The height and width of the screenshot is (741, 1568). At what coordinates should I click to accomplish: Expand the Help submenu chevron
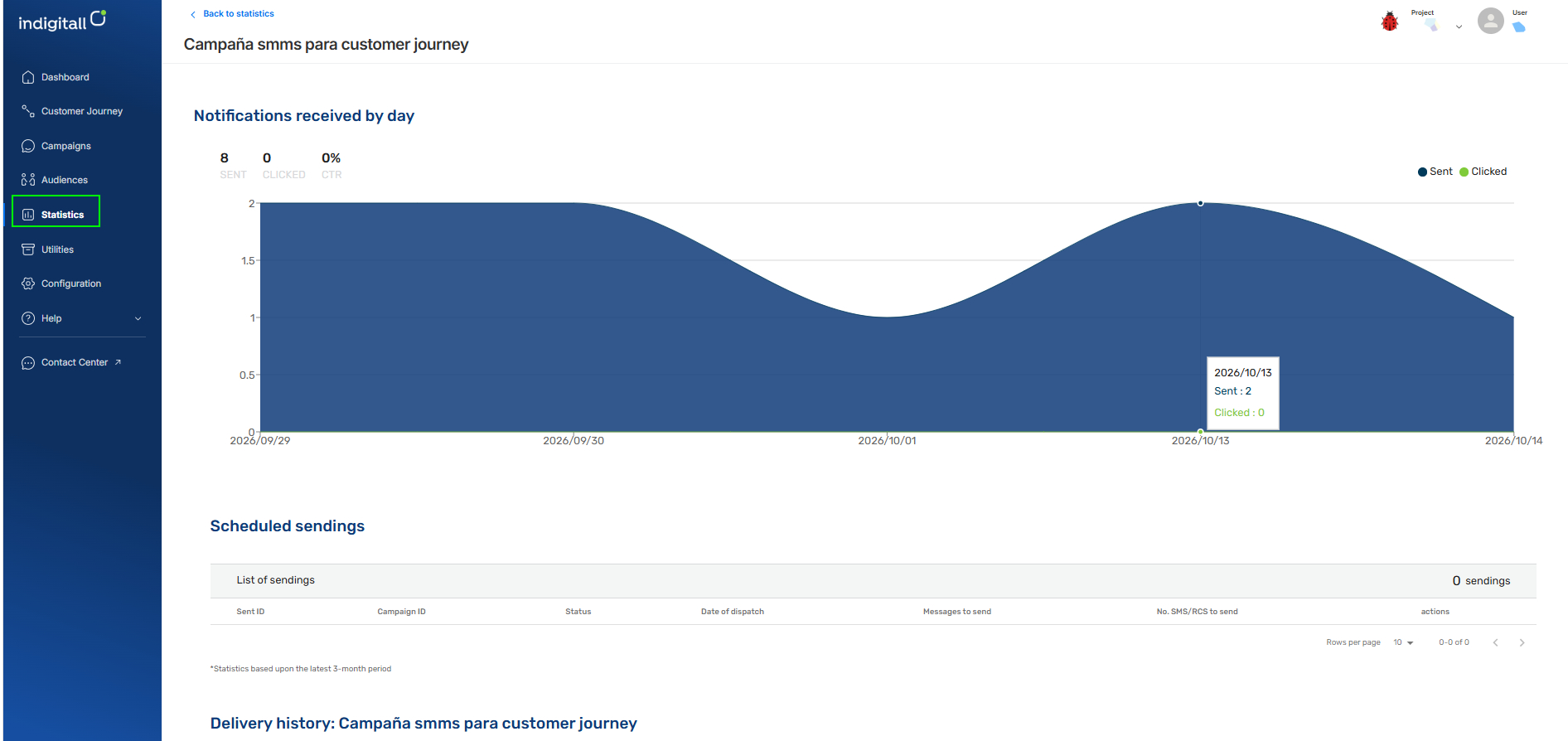[x=138, y=318]
